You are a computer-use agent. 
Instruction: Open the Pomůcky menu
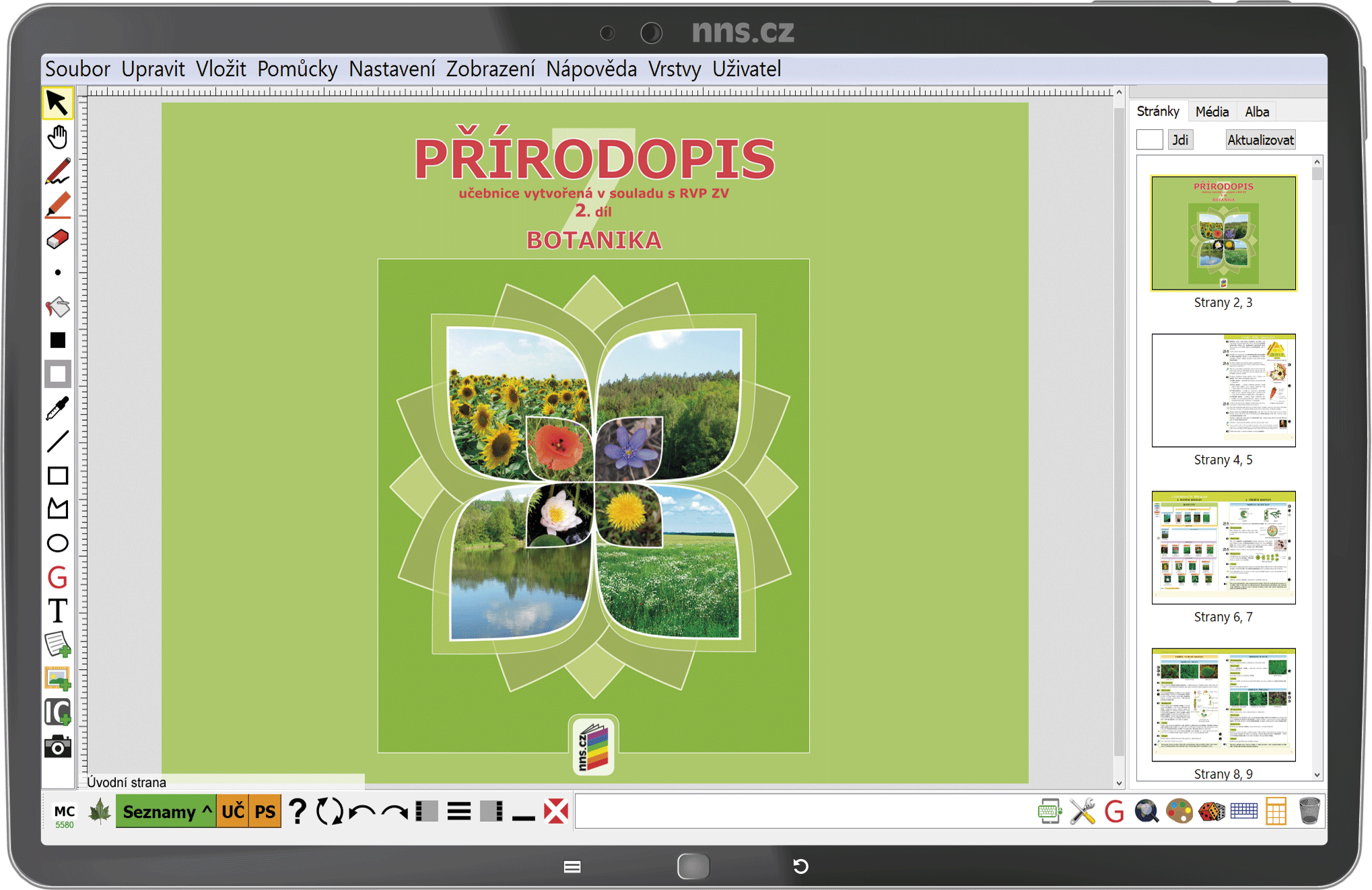pyautogui.click(x=297, y=69)
